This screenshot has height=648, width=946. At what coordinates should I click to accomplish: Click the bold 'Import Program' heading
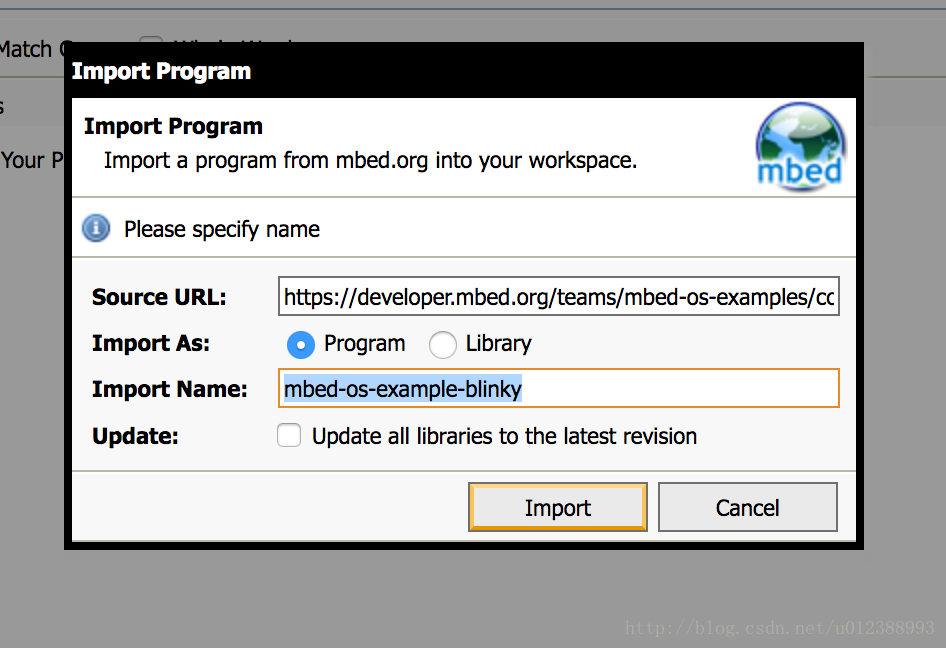tap(174, 126)
